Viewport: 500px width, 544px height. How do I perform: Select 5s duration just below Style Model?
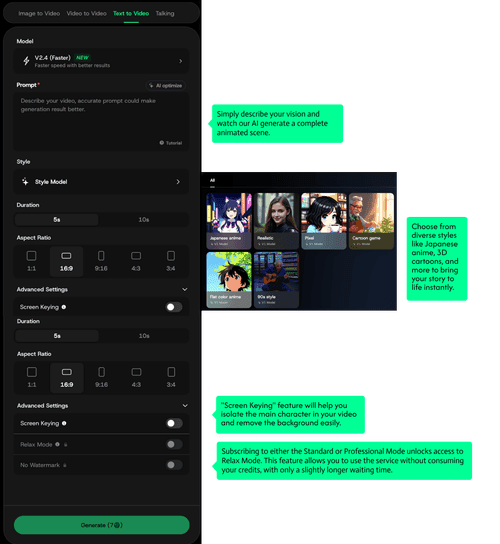(x=57, y=220)
